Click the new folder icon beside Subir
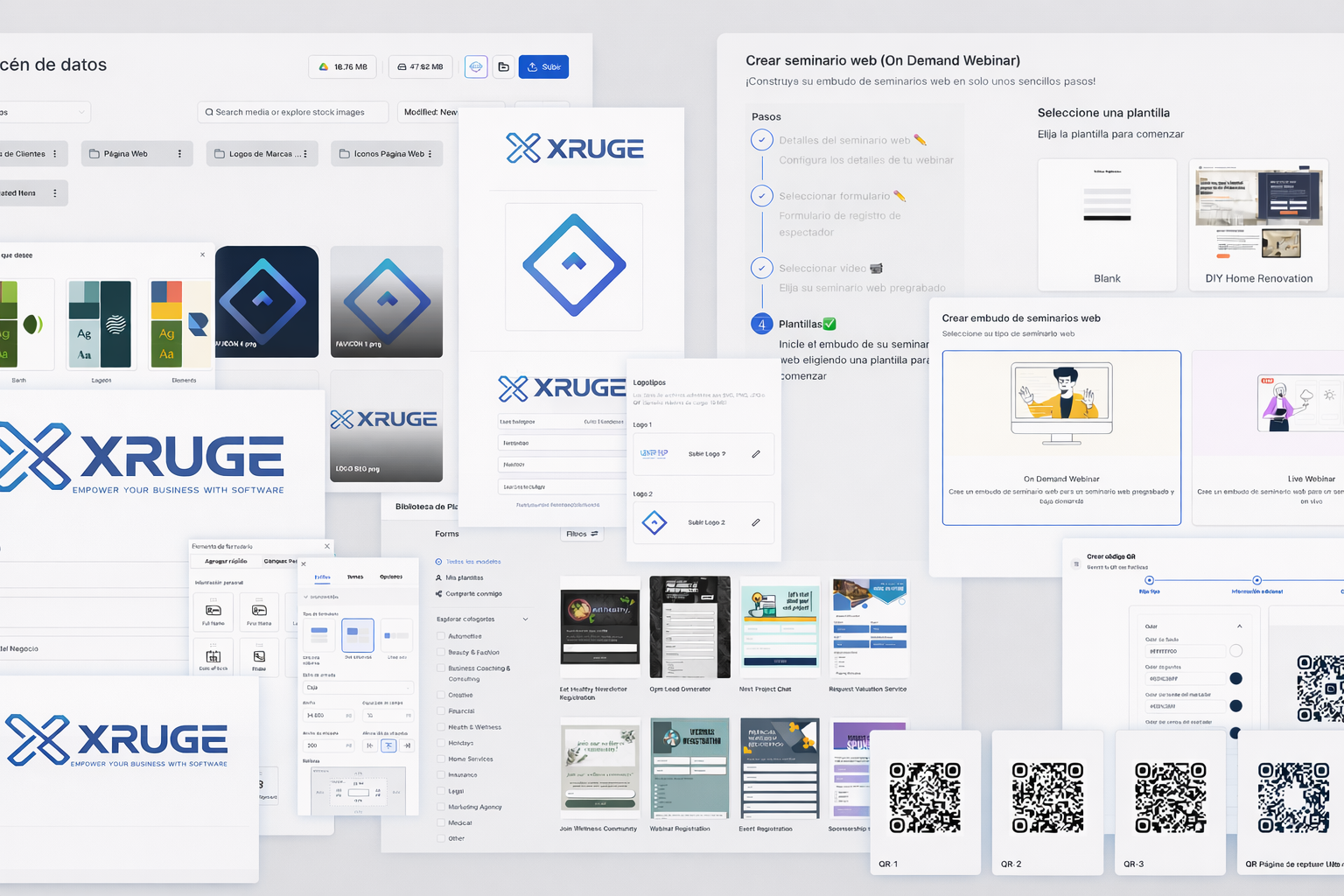Image resolution: width=1344 pixels, height=896 pixels. click(x=503, y=67)
